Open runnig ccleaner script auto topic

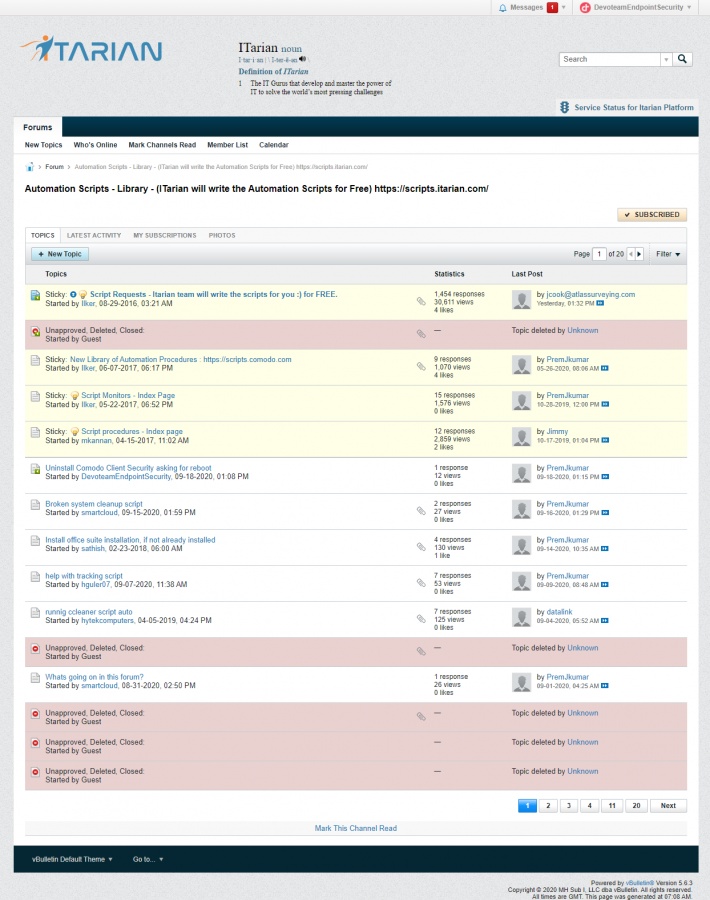pos(89,612)
